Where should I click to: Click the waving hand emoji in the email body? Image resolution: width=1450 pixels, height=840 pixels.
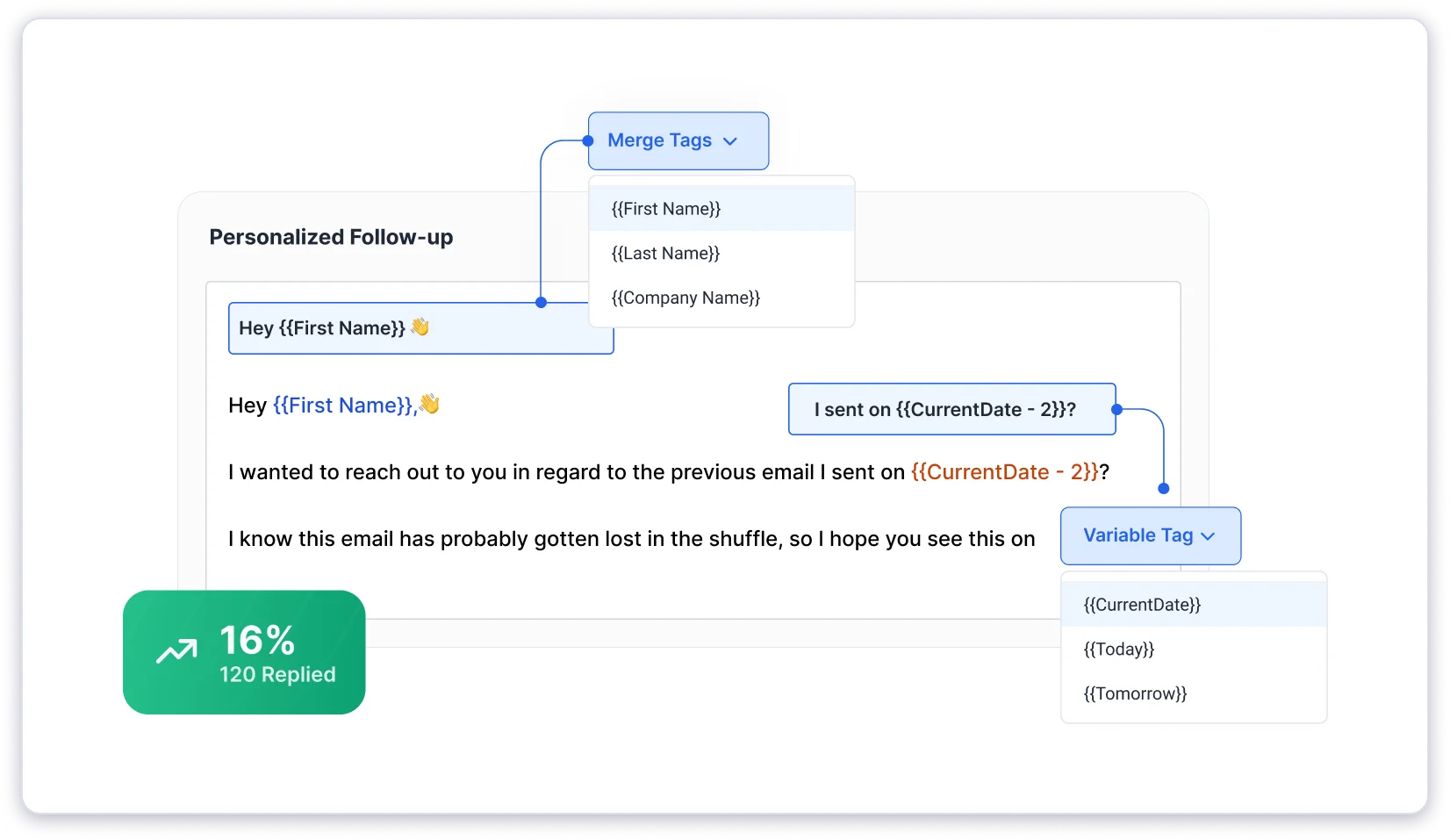(x=429, y=405)
